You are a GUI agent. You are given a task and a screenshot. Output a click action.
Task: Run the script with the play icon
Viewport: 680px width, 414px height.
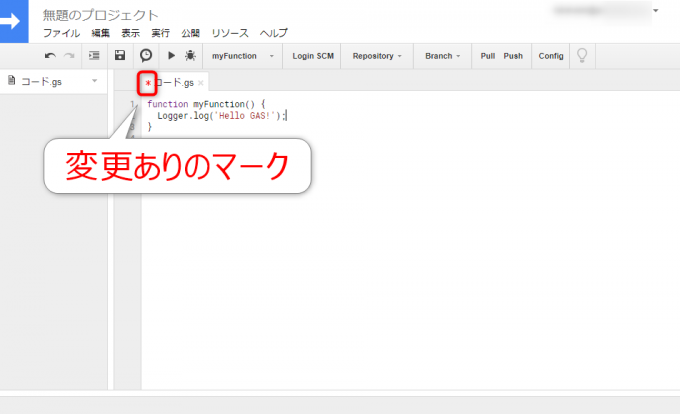point(171,55)
